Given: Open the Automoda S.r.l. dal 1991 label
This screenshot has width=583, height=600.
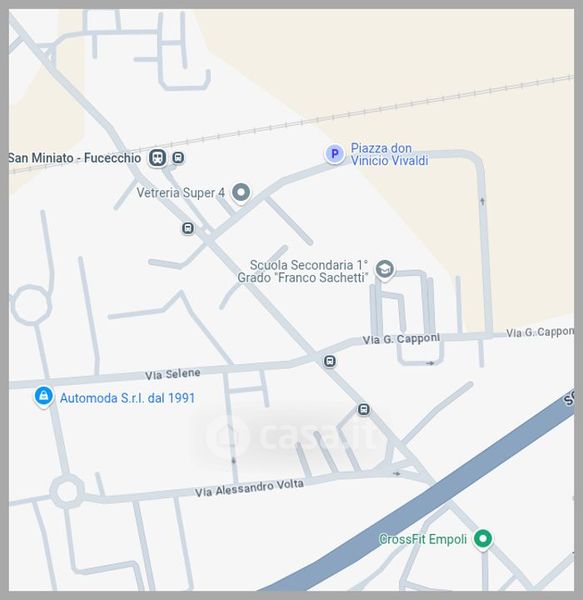Looking at the screenshot, I should tap(127, 398).
